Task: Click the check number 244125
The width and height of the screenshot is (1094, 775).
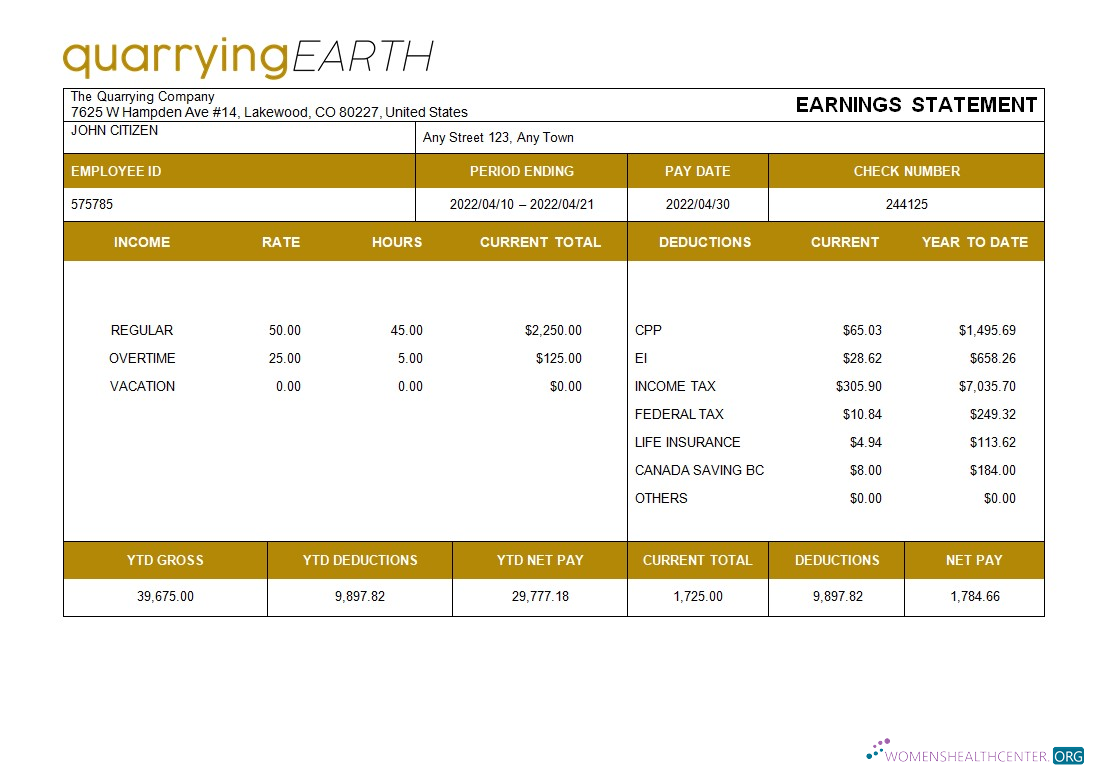Action: 906,204
